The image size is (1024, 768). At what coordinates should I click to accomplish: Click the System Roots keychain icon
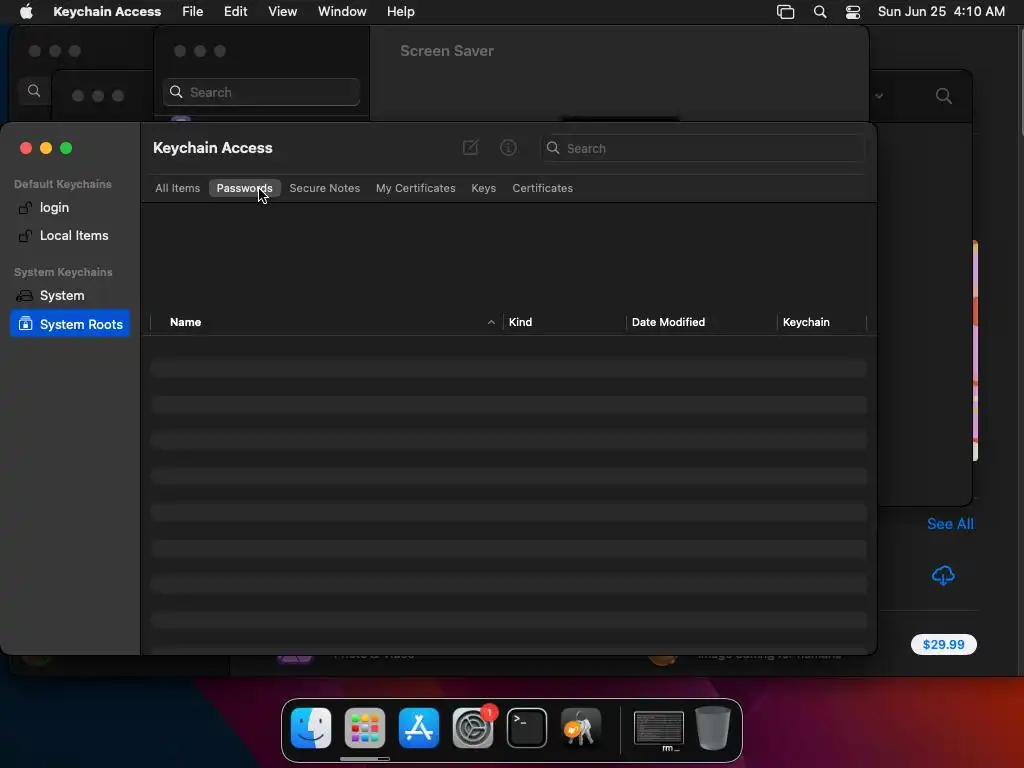click(x=25, y=324)
